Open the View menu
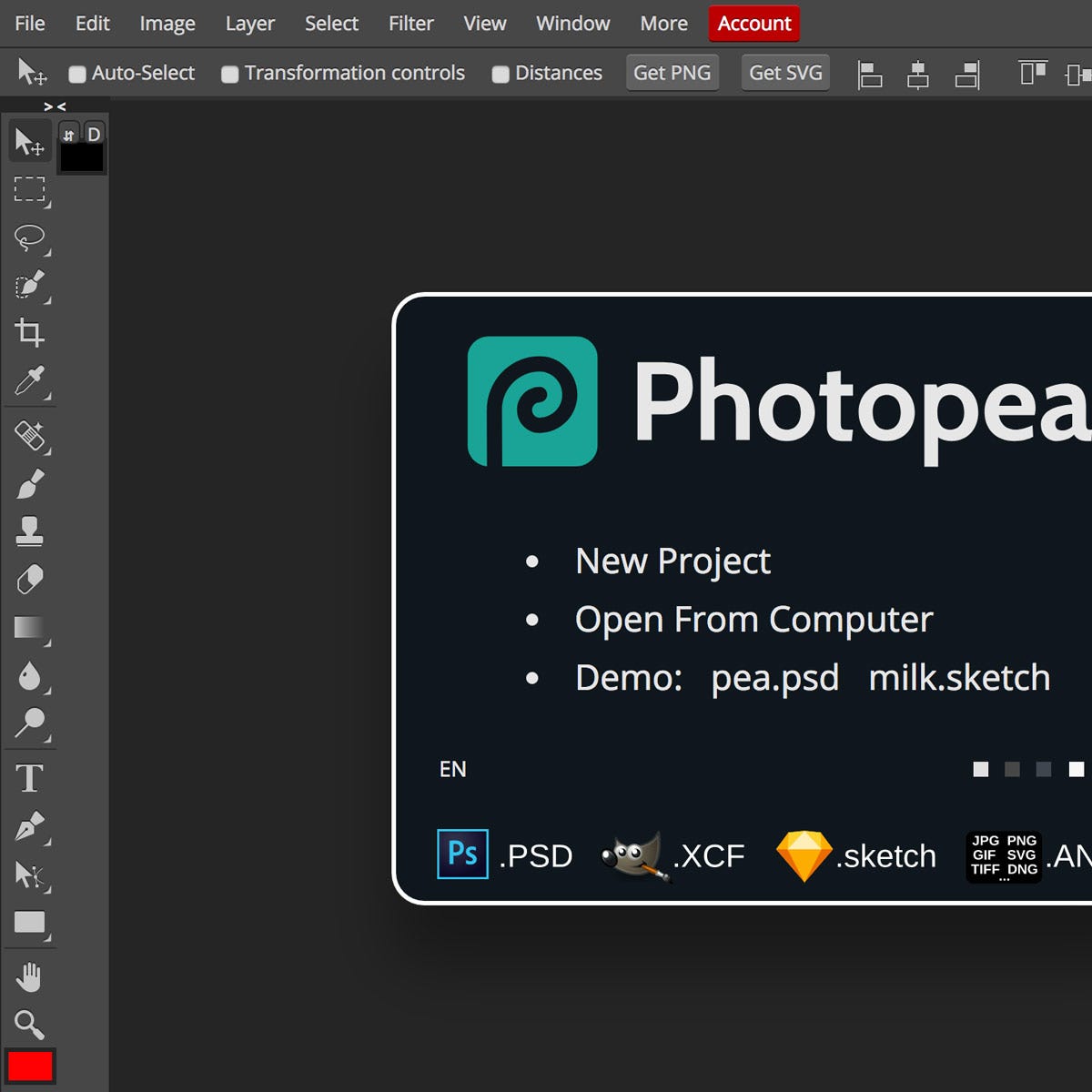 click(485, 24)
